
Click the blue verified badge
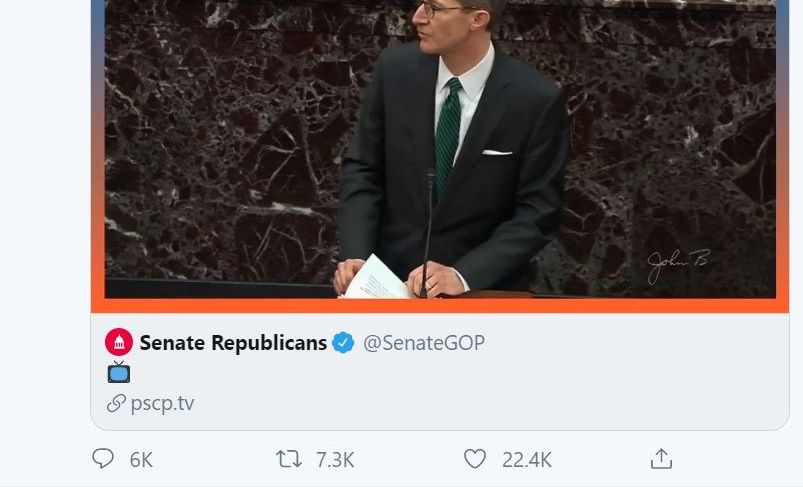[x=344, y=343]
